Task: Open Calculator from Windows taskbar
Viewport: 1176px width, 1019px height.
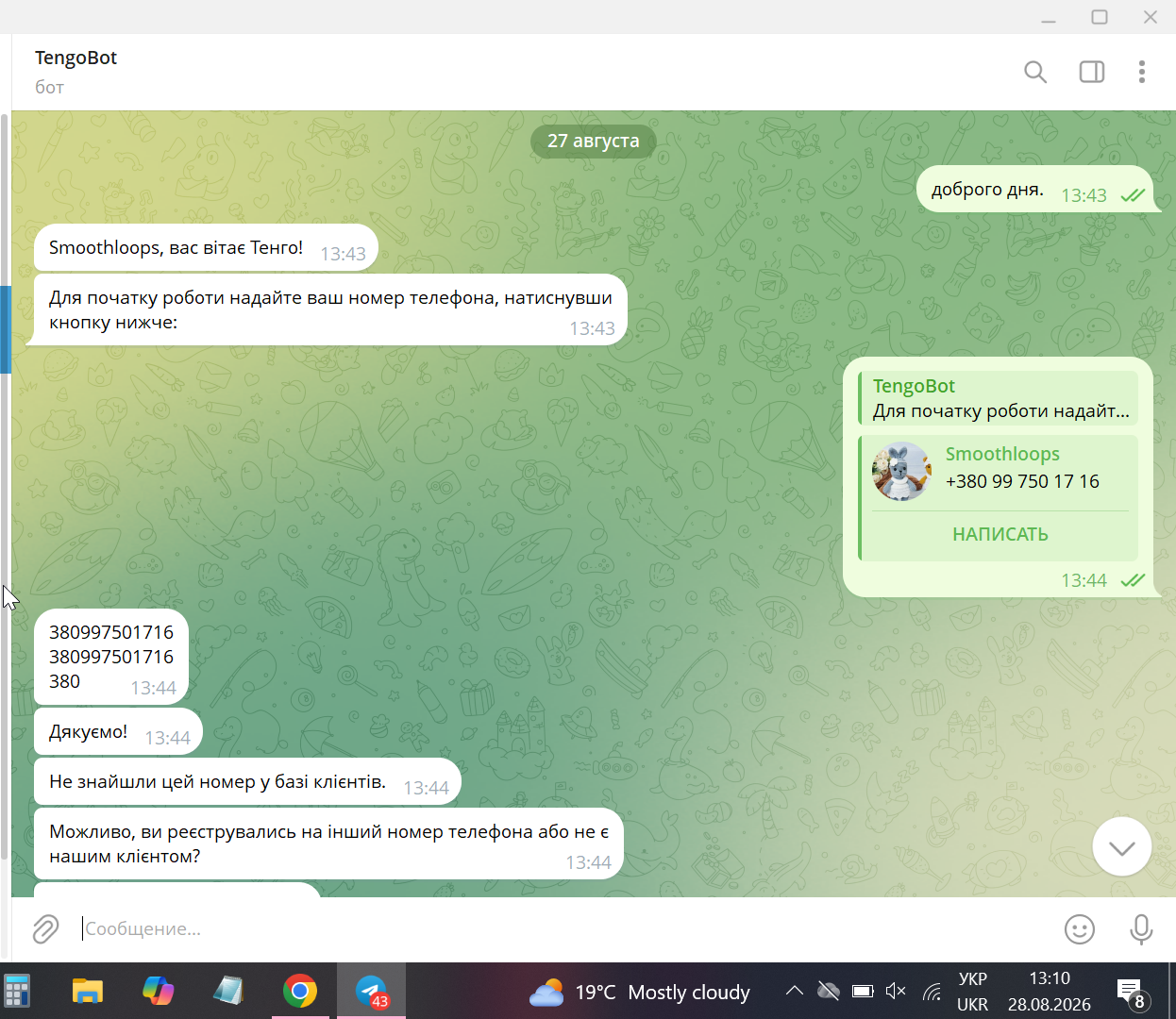Action: [x=17, y=992]
